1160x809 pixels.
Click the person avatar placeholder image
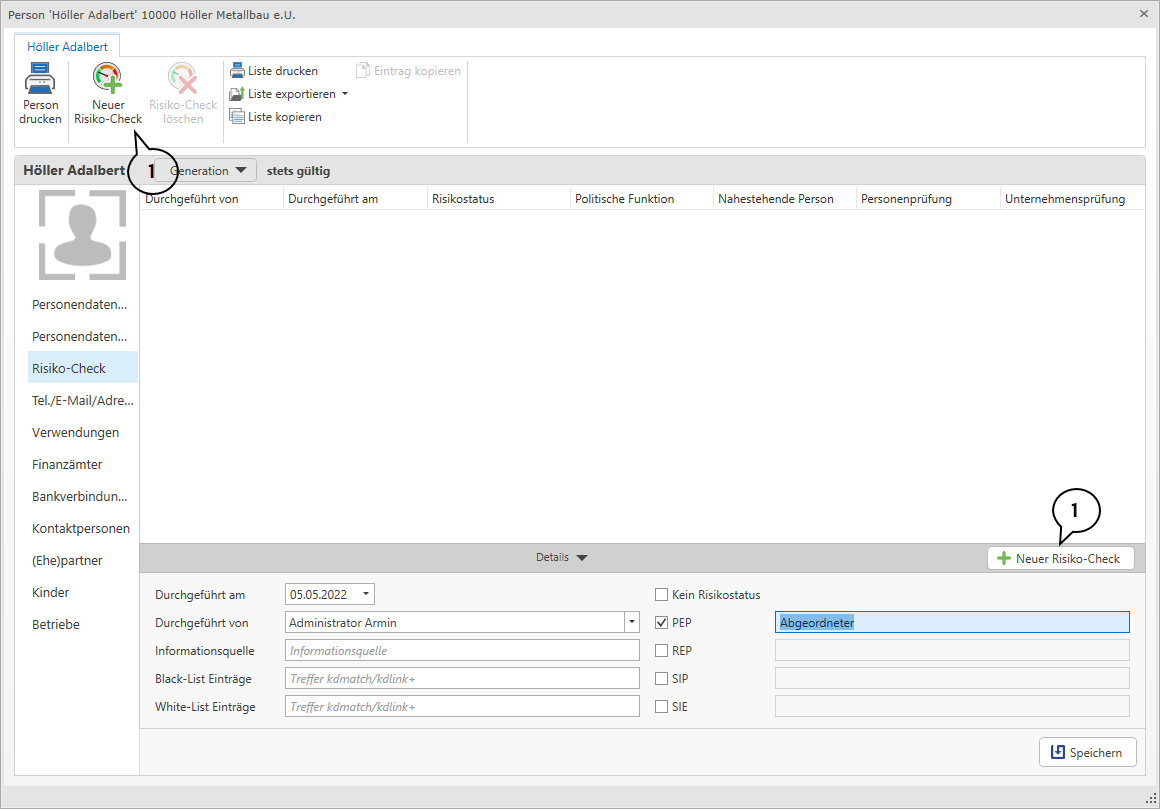[83, 235]
